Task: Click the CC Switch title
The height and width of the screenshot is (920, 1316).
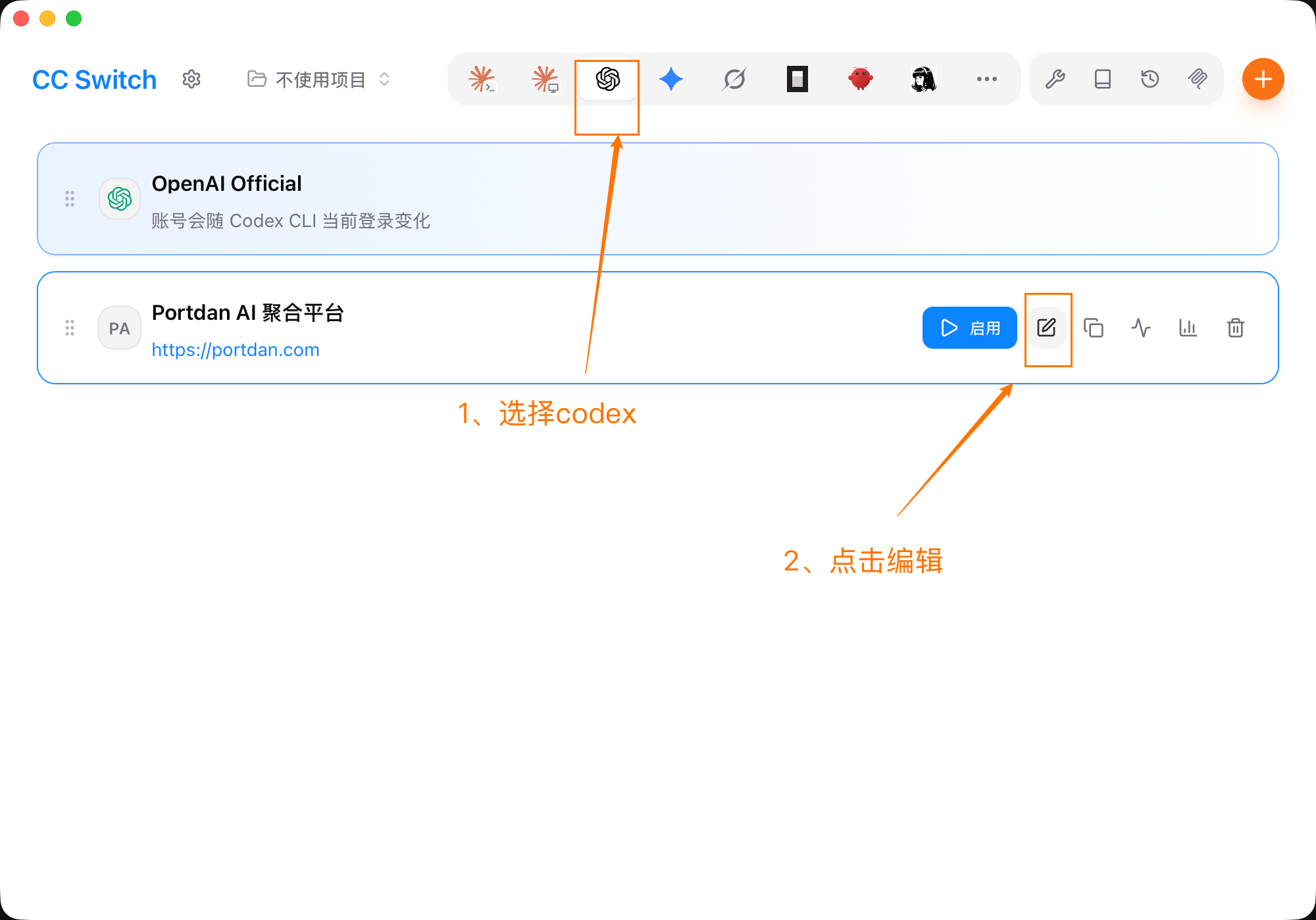Action: (95, 80)
